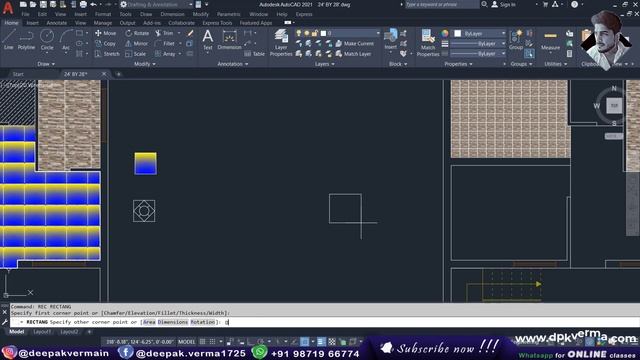Toggle the drawing grid display
The width and height of the screenshot is (640, 360).
202,342
